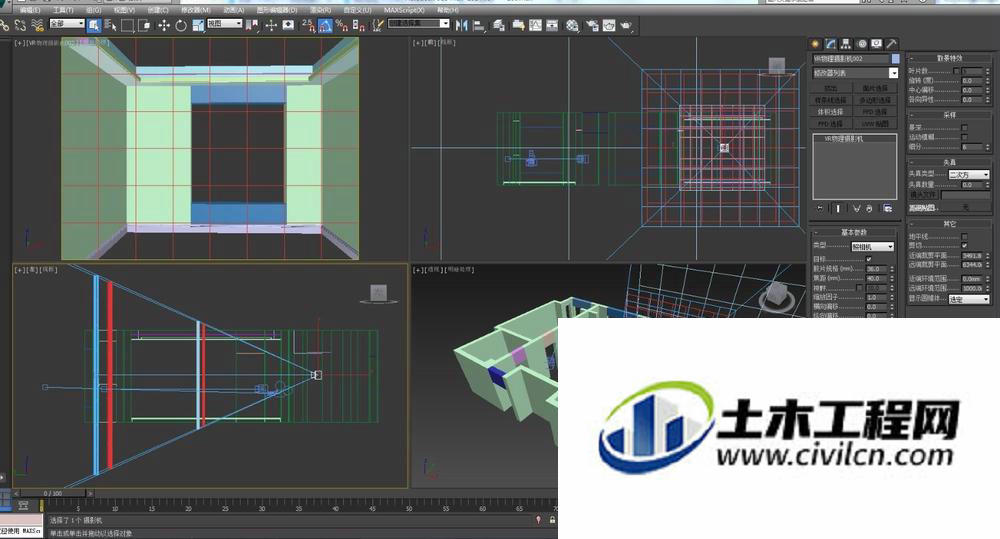Click the Select and Manipulate icon
This screenshot has height=539, width=1000.
(x=271, y=25)
